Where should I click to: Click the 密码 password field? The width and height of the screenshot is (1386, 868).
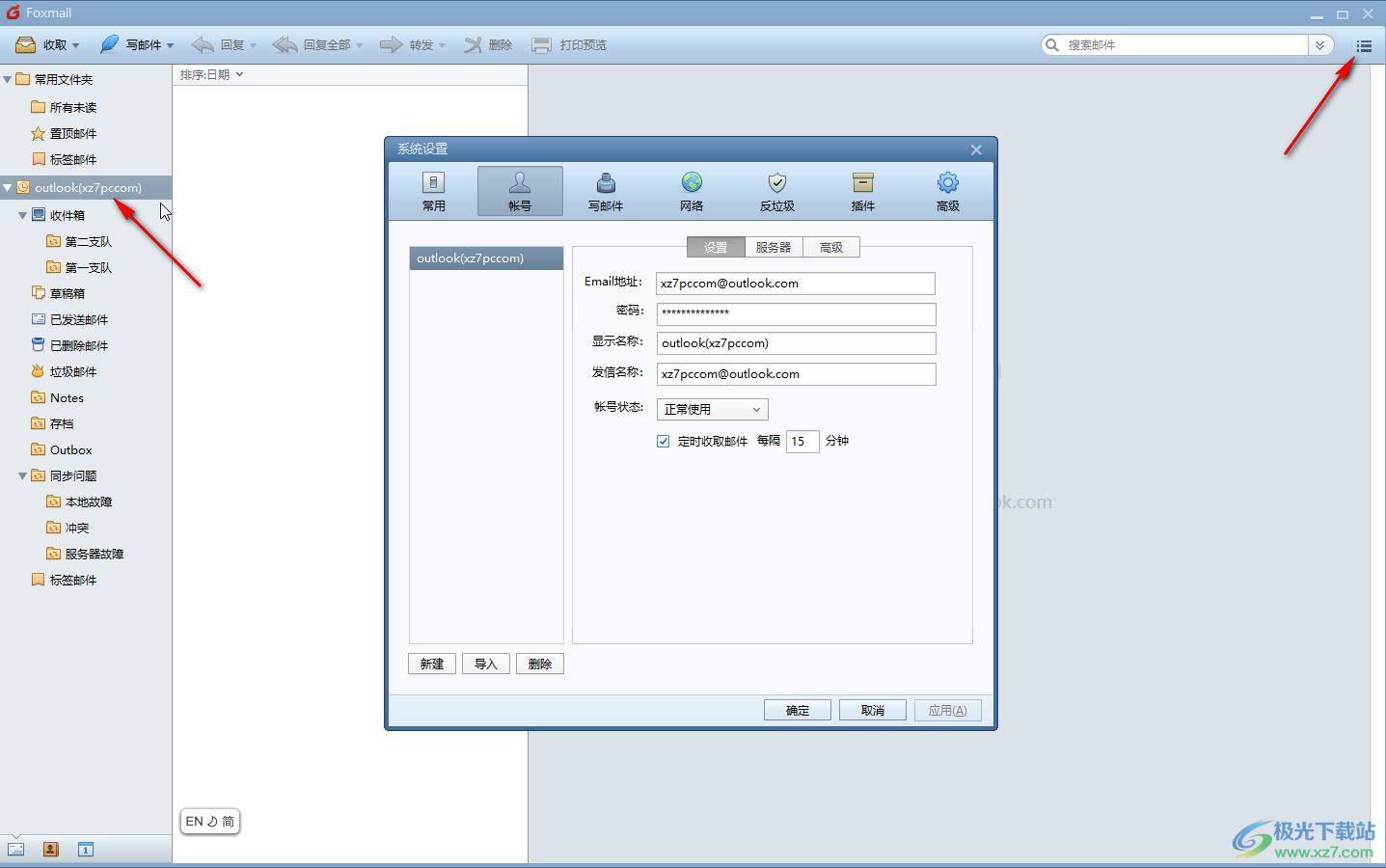coord(796,313)
